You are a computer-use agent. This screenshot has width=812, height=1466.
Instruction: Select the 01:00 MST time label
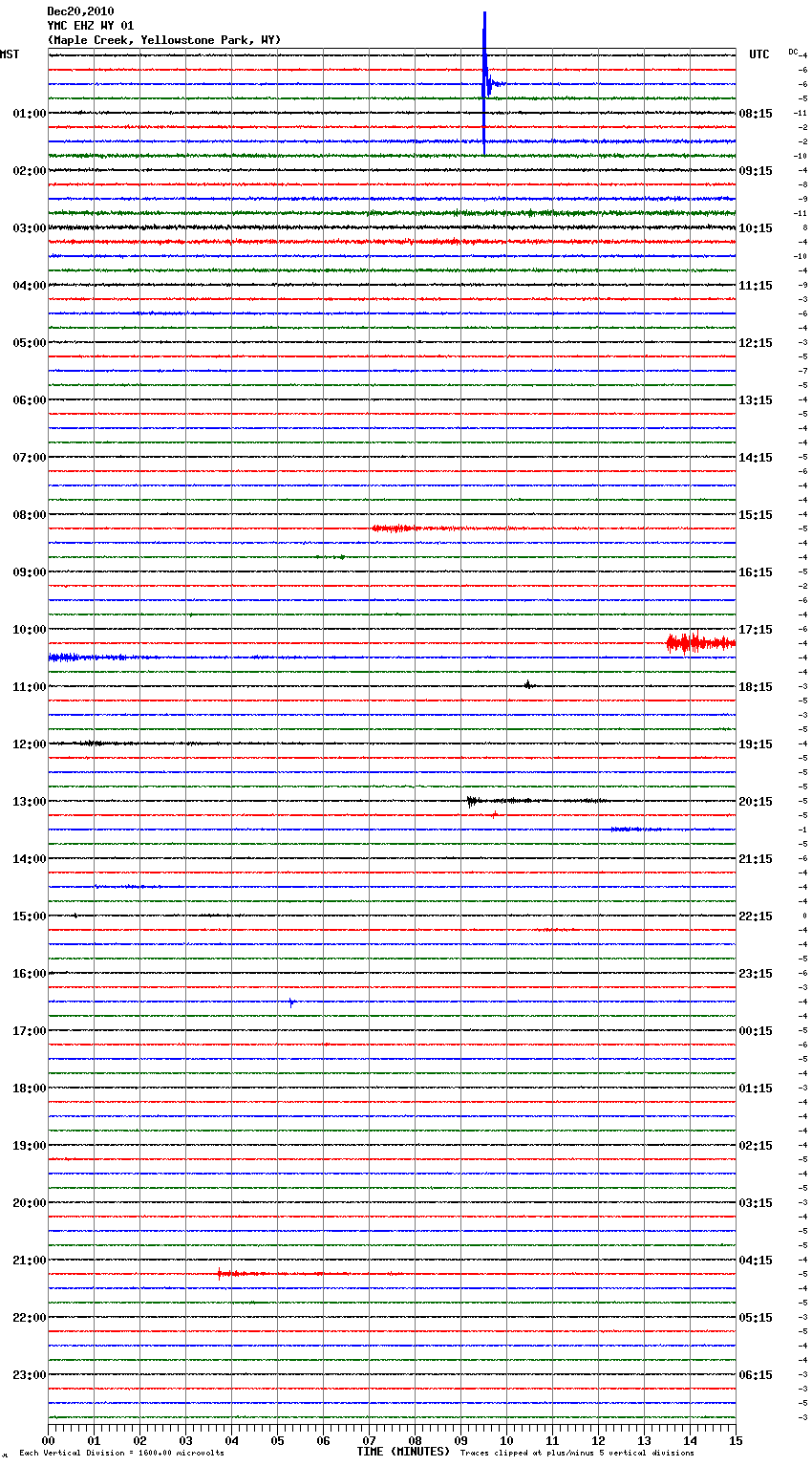[30, 114]
